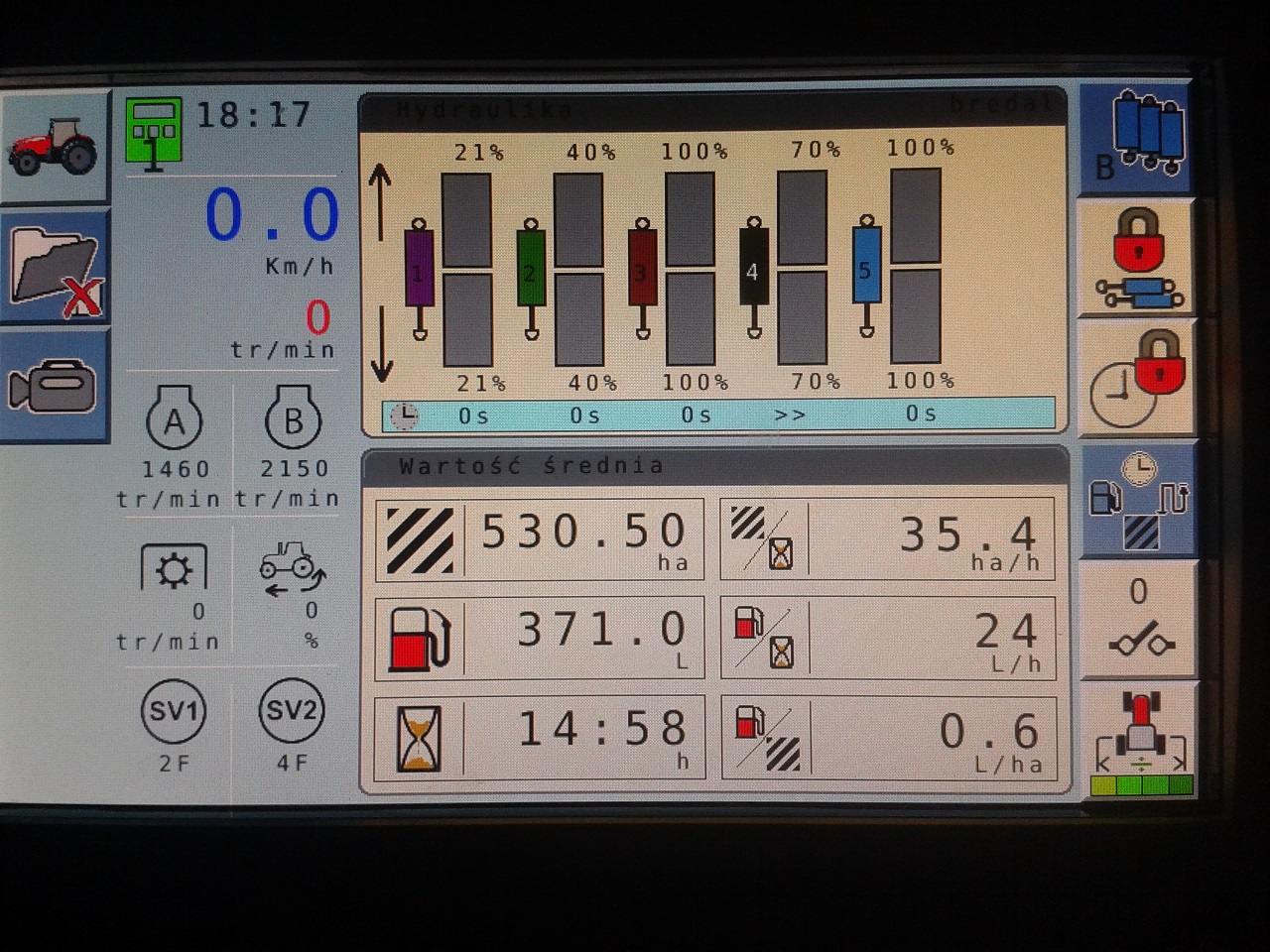1270x952 pixels.
Task: Click the hydraulic timer row arrows
Action: click(x=790, y=415)
